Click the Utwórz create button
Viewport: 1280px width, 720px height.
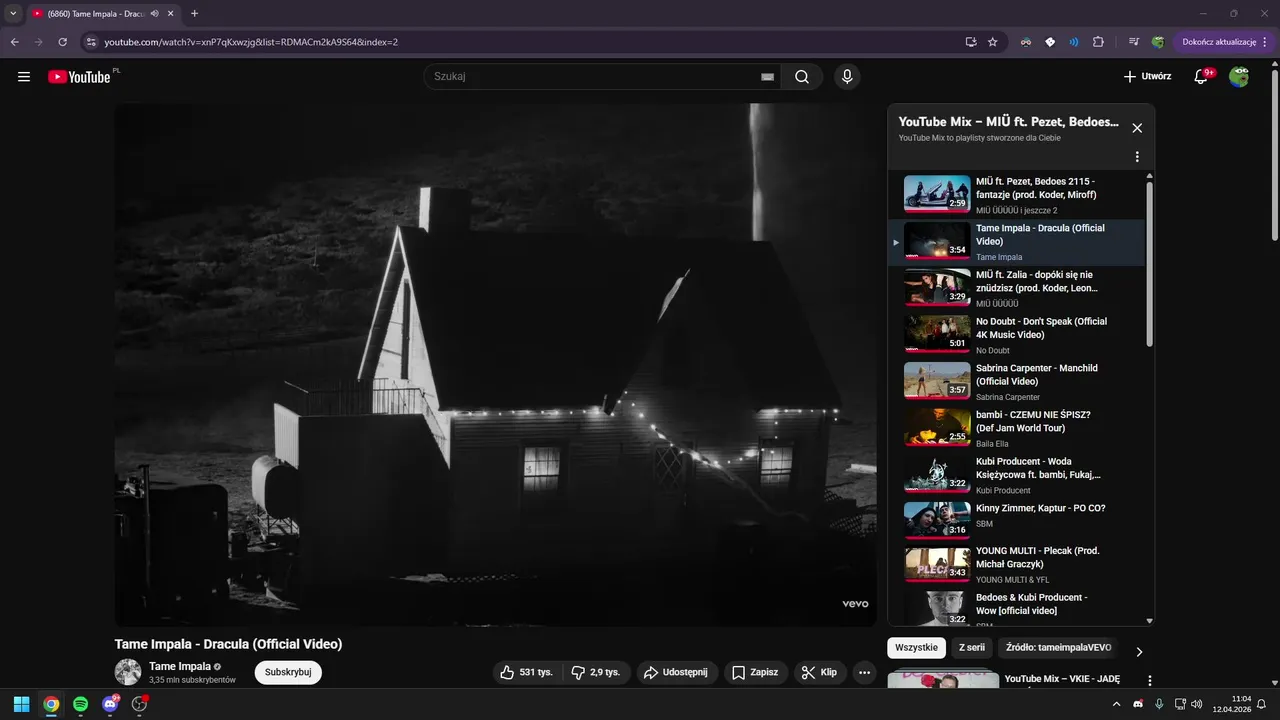point(1147,77)
